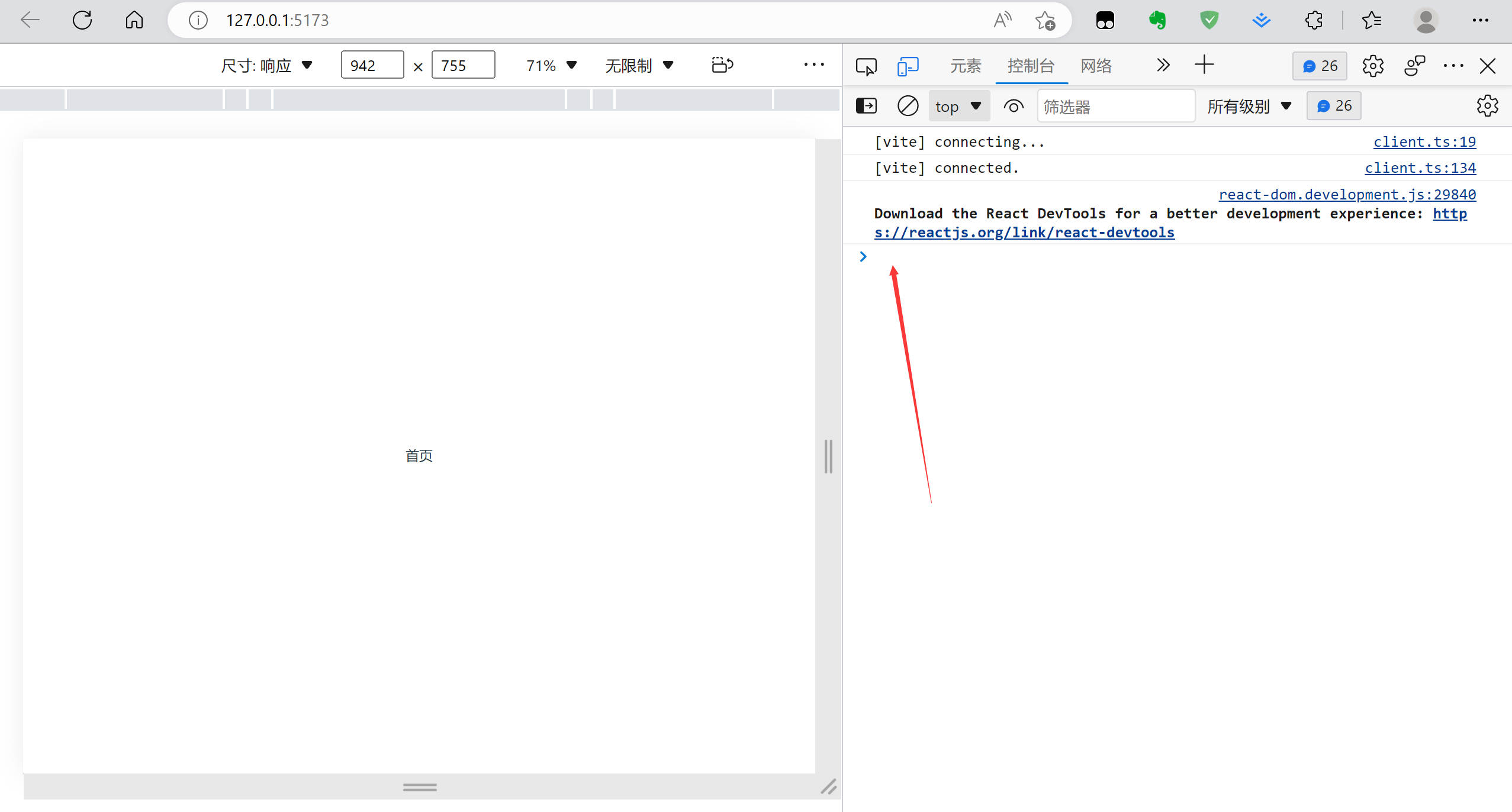The width and height of the screenshot is (1512, 812).
Task: Open client.ts:19 source link
Action: pyautogui.click(x=1424, y=142)
